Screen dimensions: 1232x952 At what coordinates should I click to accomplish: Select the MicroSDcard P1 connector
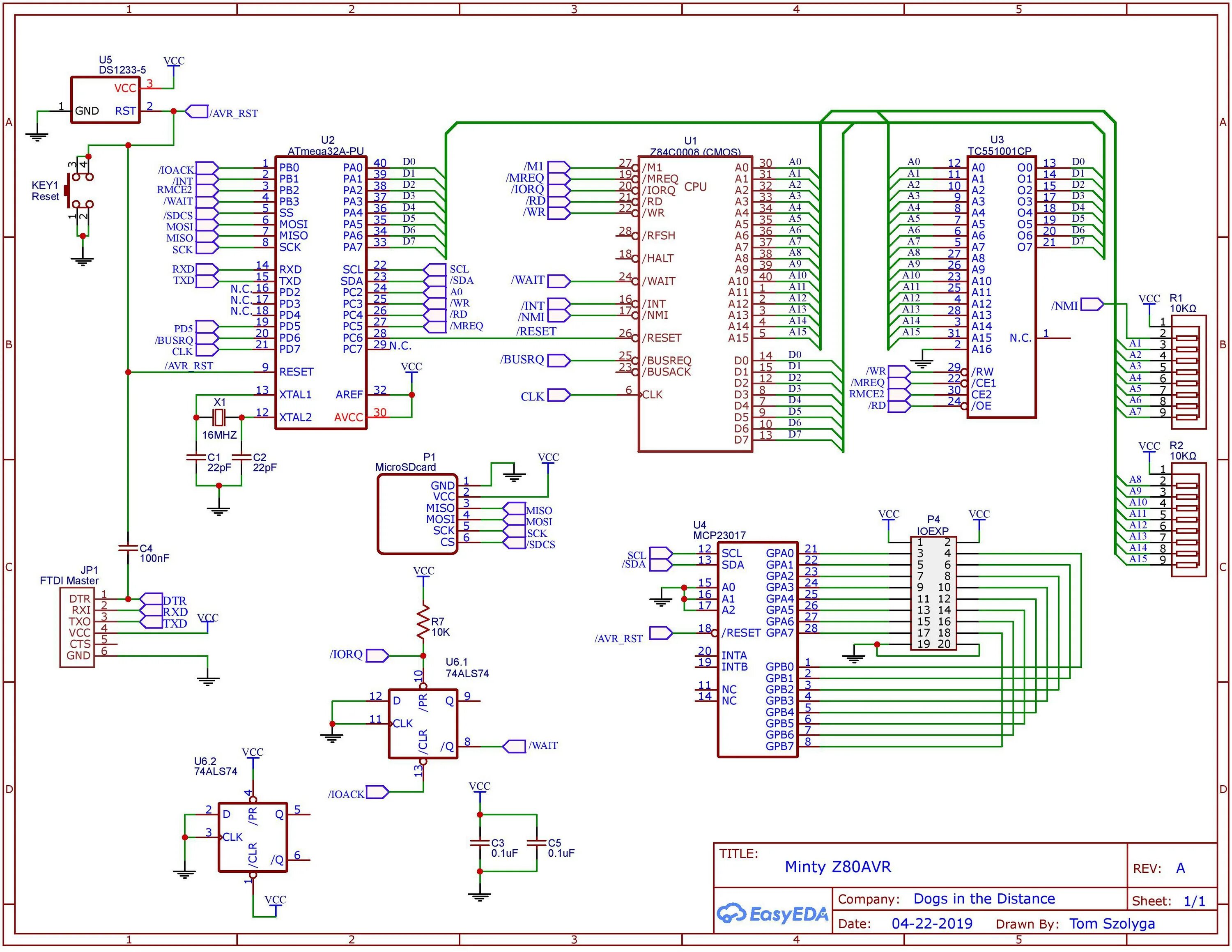[416, 514]
